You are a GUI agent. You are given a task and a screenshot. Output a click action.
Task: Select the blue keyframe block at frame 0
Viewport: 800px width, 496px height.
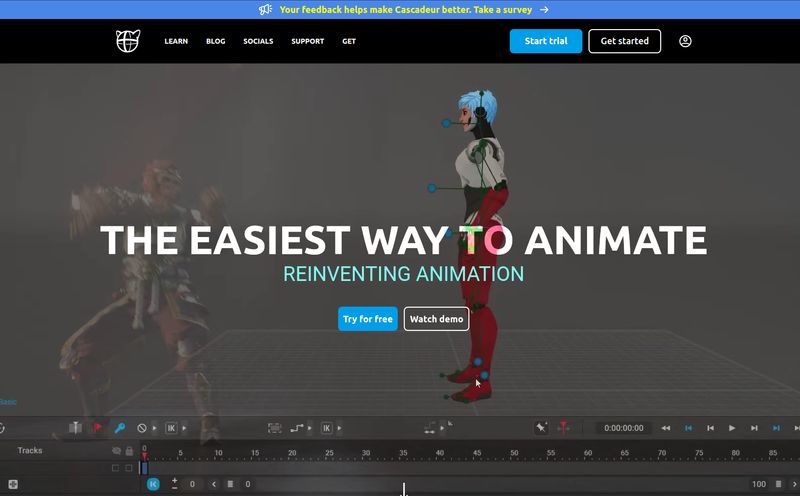(x=144, y=468)
